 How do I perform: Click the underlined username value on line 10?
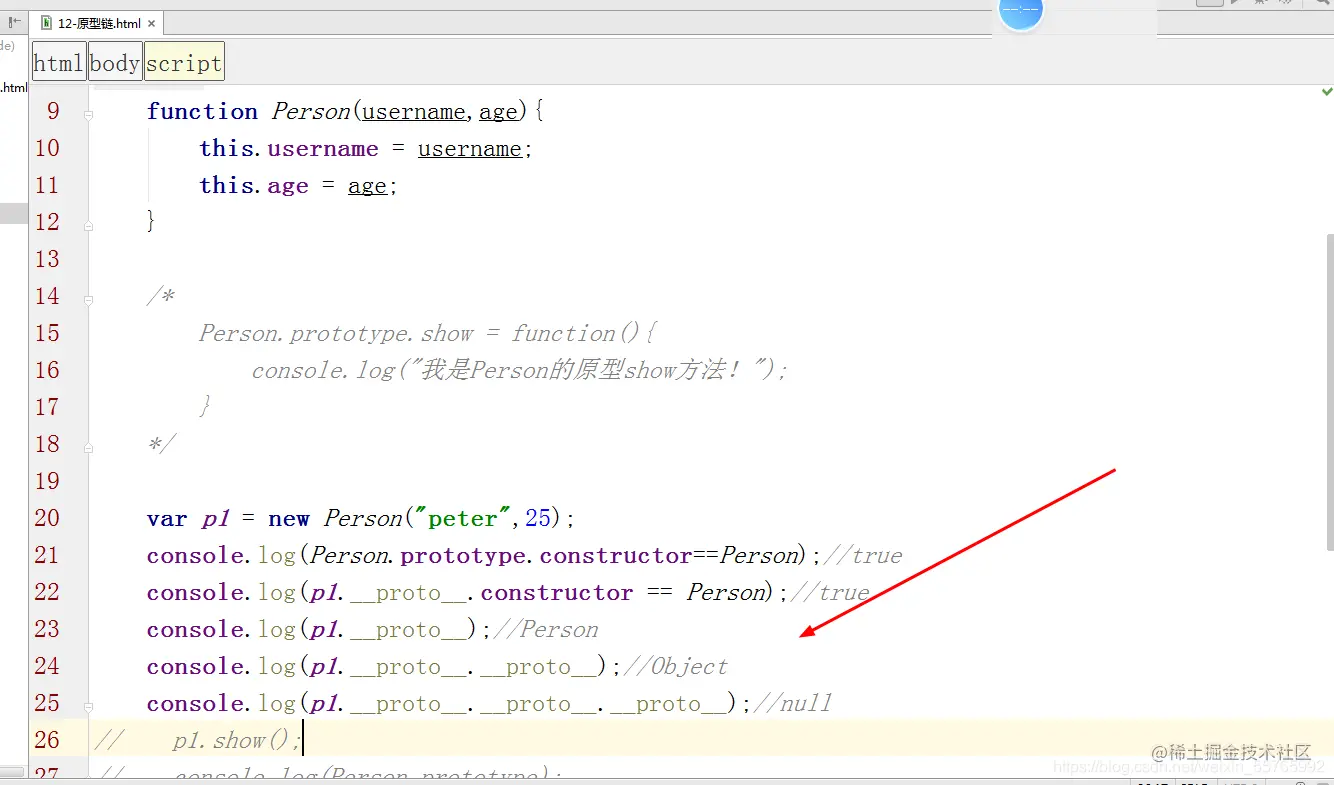tap(470, 149)
